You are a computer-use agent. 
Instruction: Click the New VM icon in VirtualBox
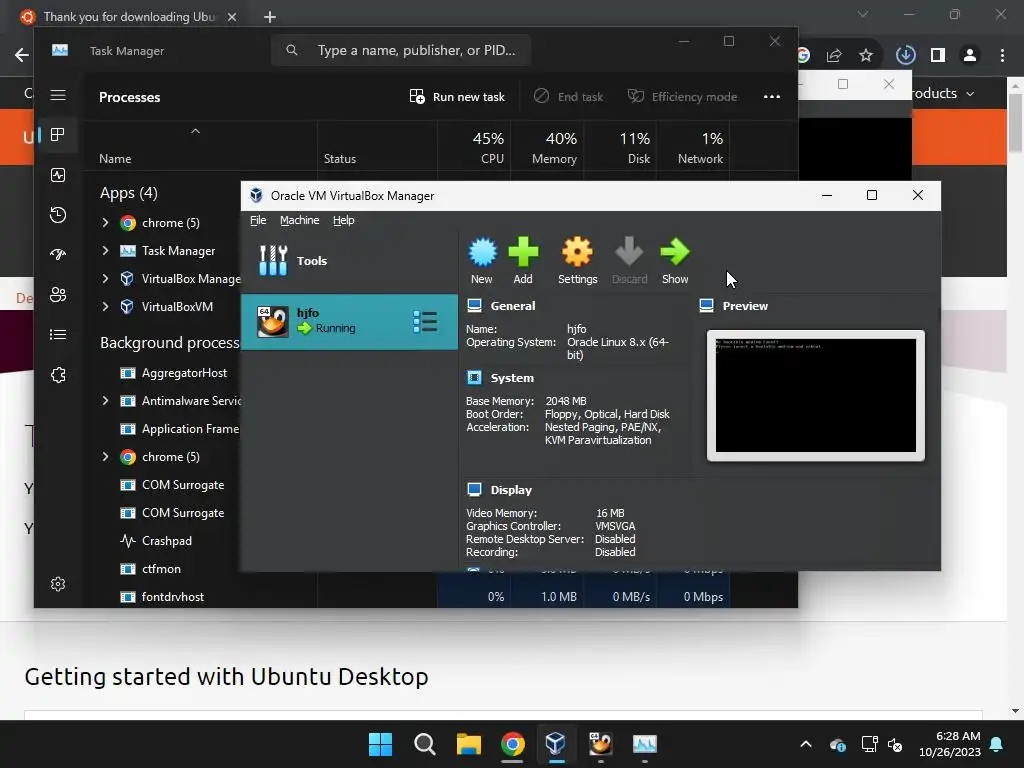482,261
